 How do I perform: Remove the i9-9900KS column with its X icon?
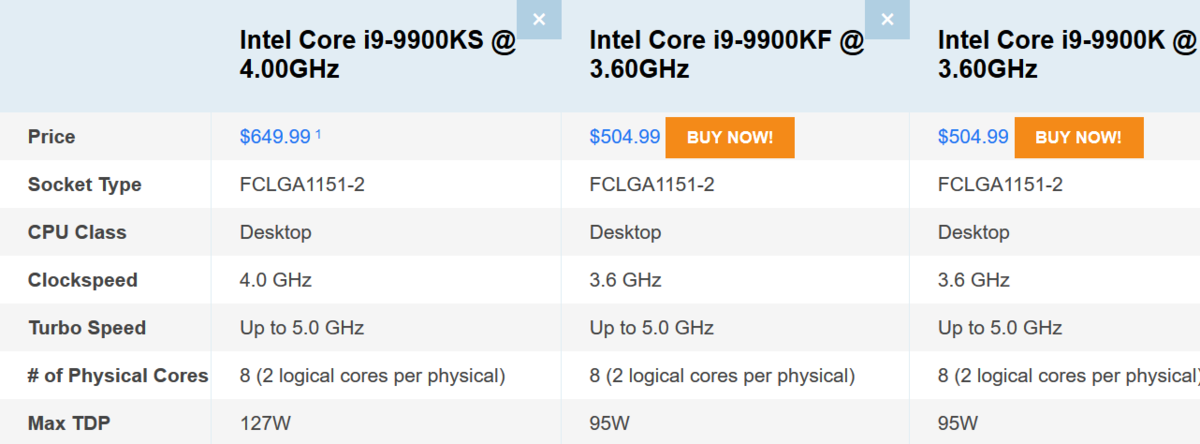(539, 19)
